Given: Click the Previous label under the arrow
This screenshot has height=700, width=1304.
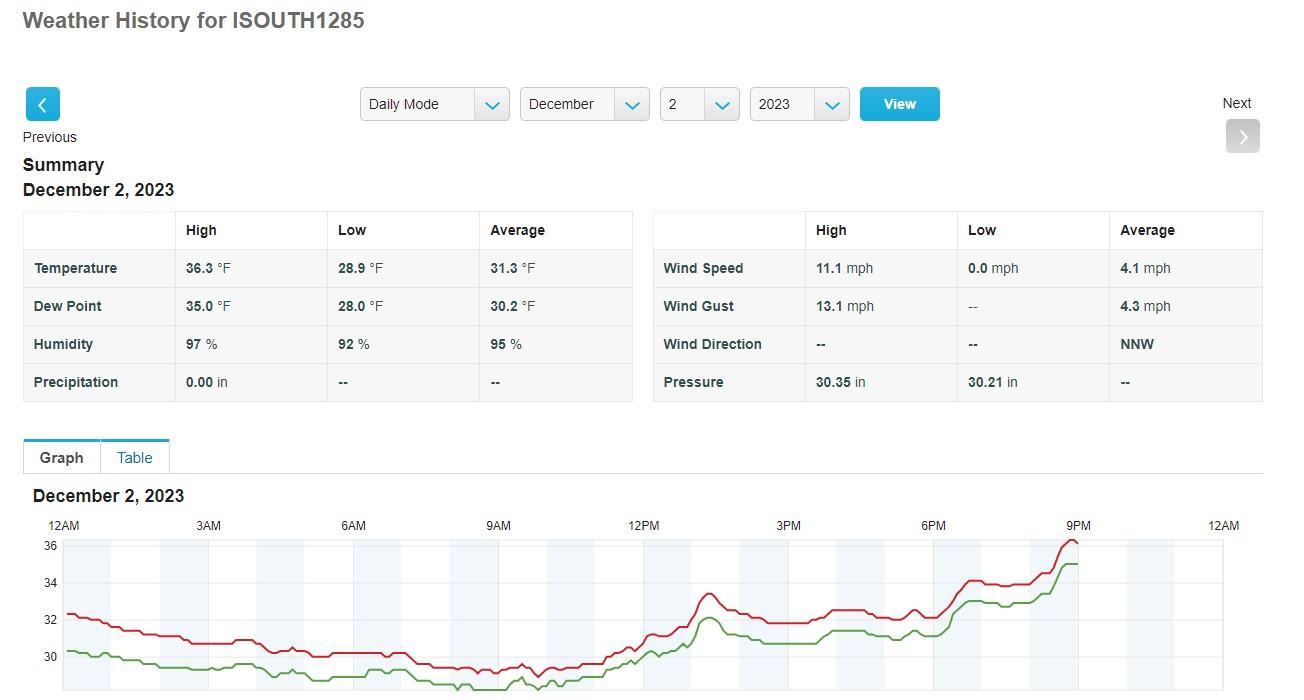Looking at the screenshot, I should coord(50,137).
